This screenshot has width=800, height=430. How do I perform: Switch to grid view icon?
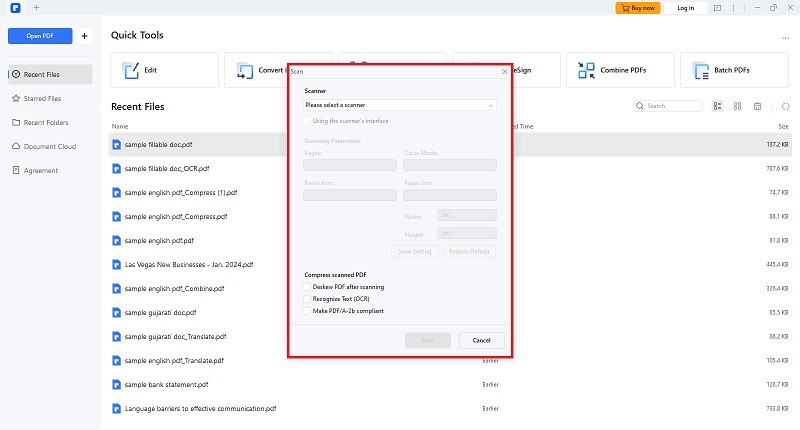(737, 106)
